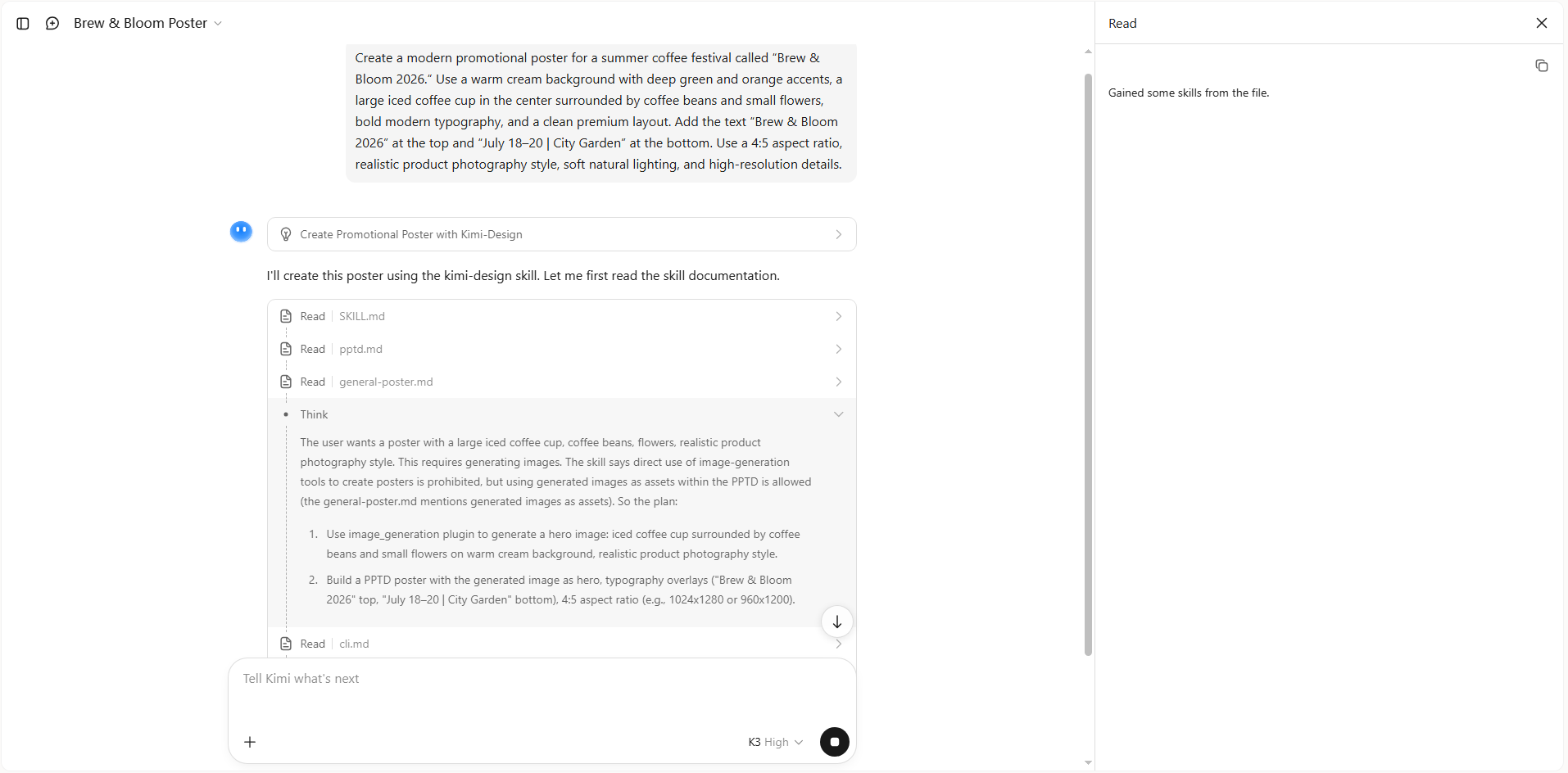The height and width of the screenshot is (773, 1568).
Task: Copy the Read panel content
Action: [1541, 66]
